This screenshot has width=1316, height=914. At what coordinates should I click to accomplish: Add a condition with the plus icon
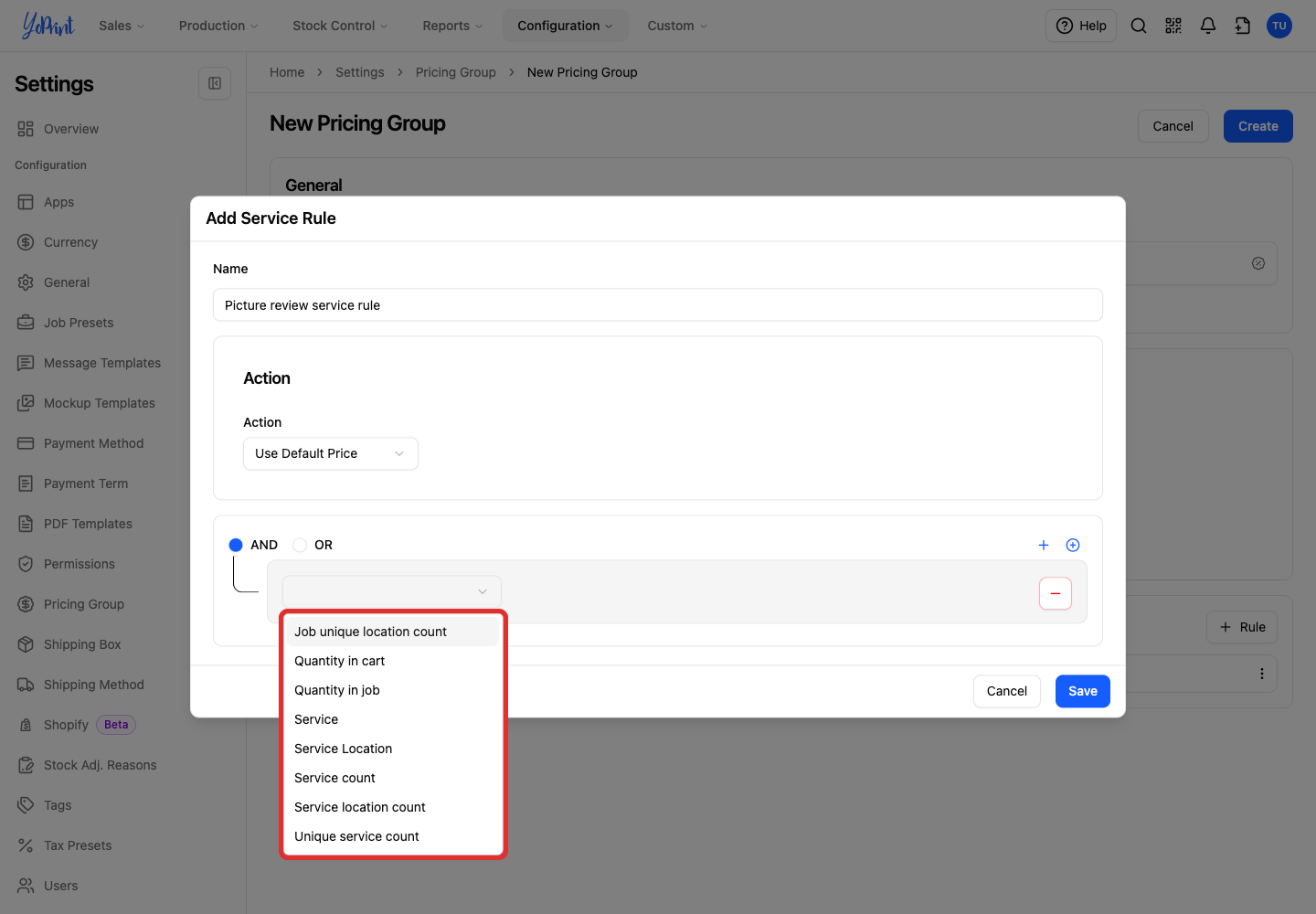(x=1044, y=545)
